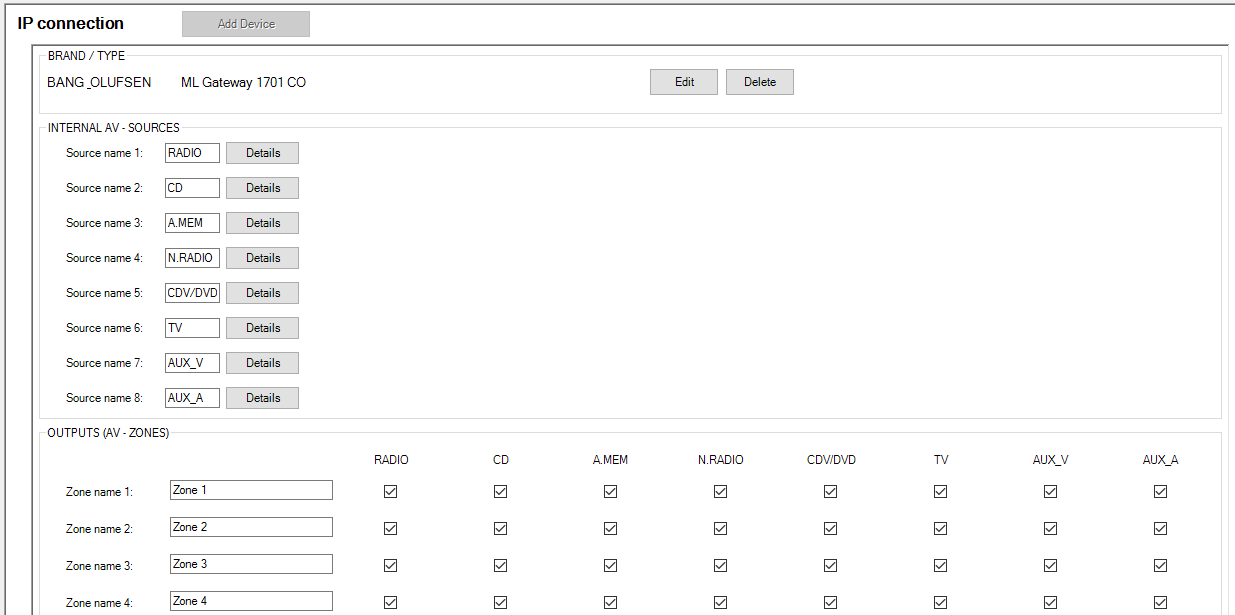Show Details for the A.MEM source

tap(262, 223)
